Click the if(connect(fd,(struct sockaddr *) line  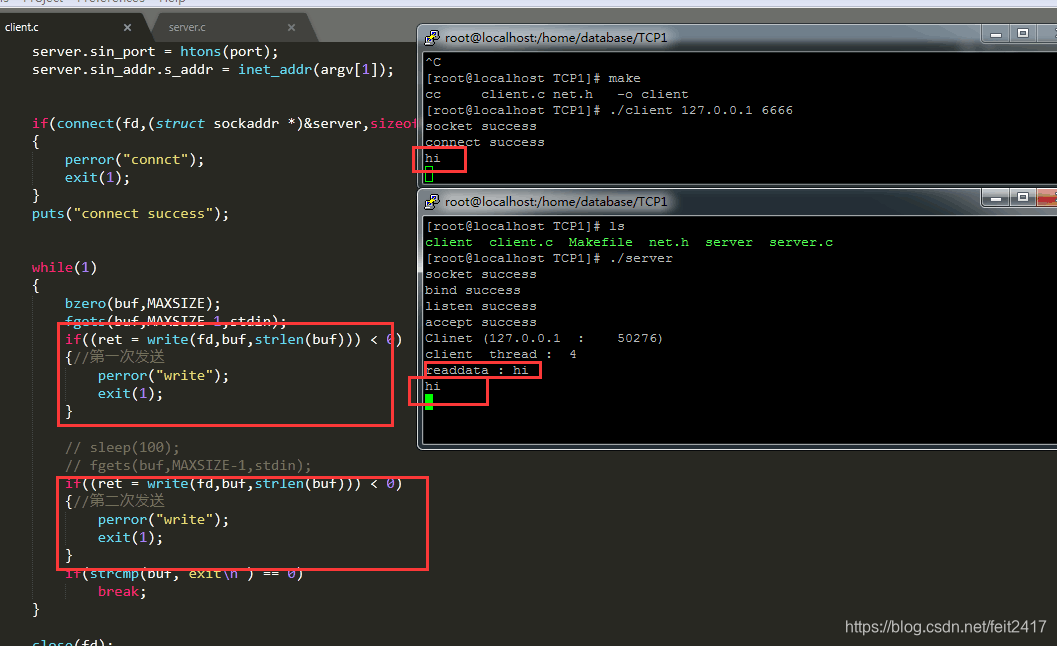point(224,124)
